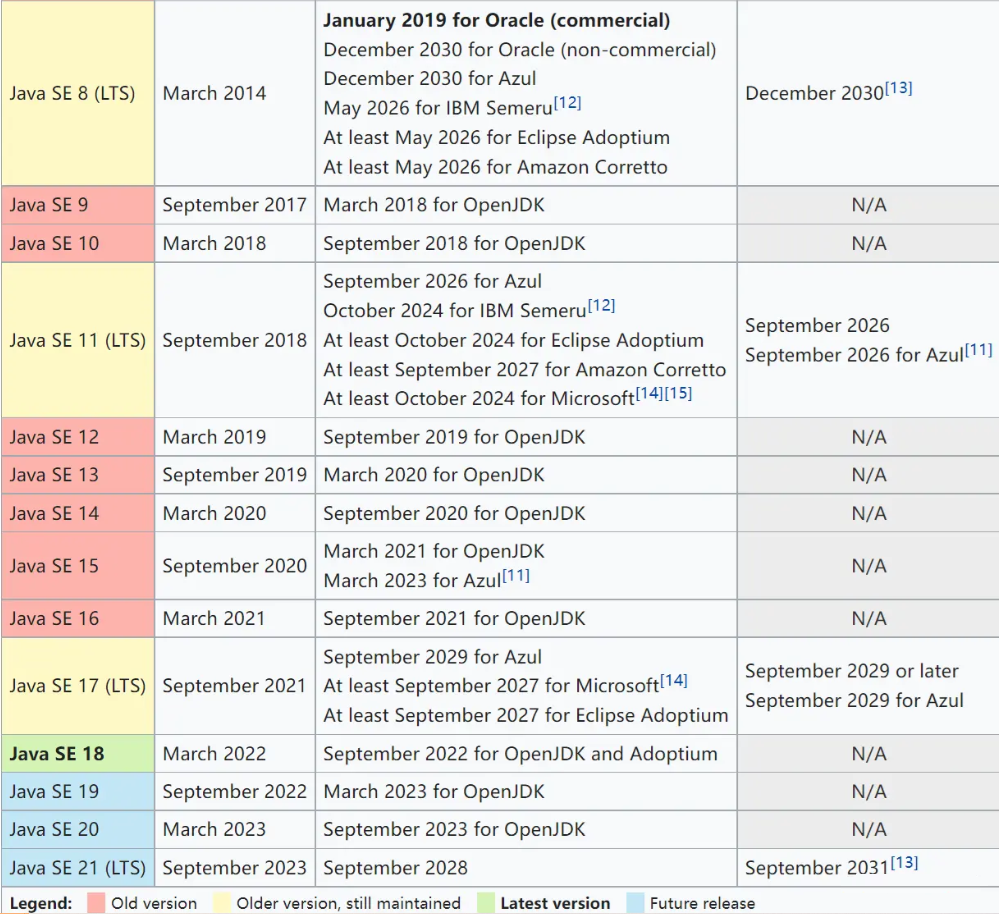The width and height of the screenshot is (999, 914).
Task: Click At least May 2026 for Eclipse Adoptium
Action: click(496, 138)
